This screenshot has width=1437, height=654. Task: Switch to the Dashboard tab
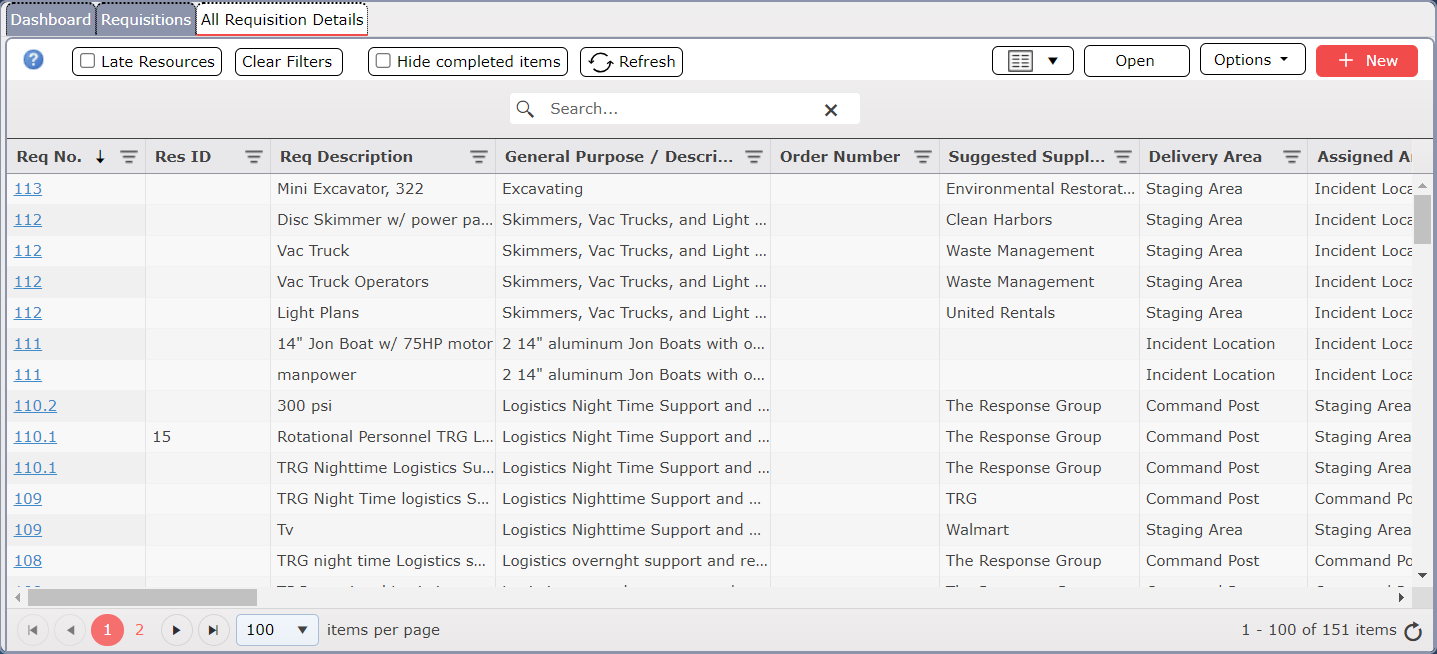tap(50, 19)
